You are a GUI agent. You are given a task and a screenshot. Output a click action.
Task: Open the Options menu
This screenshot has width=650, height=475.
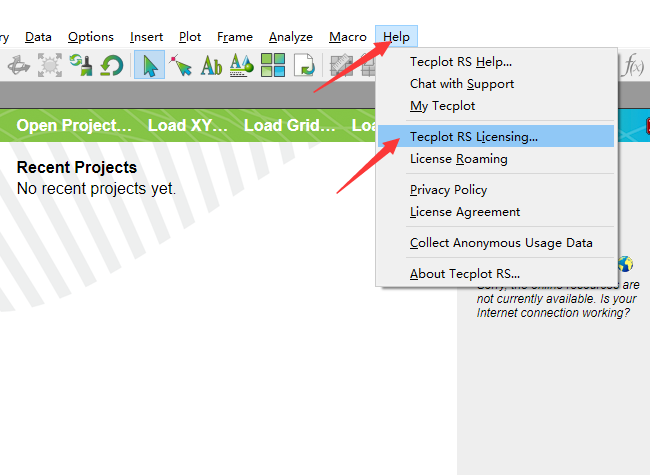coord(91,36)
